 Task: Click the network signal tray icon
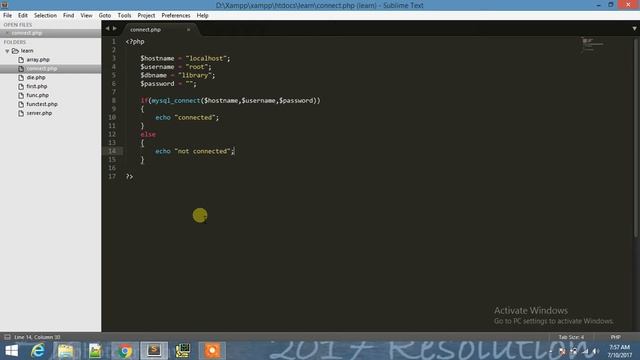[x=585, y=351]
